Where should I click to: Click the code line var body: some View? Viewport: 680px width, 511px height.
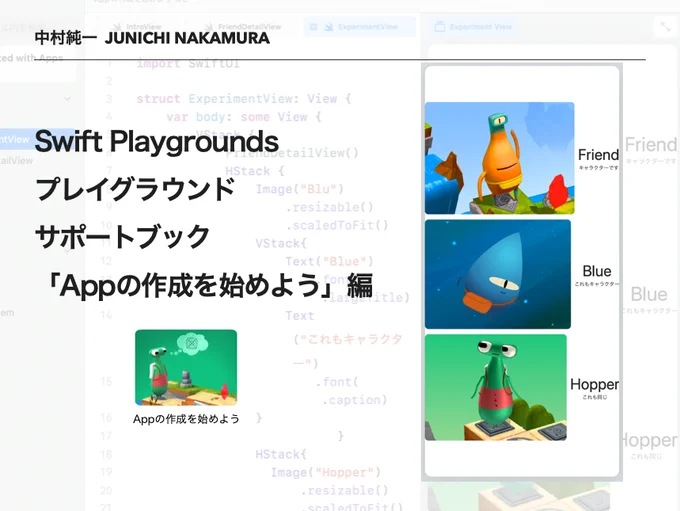point(244,117)
